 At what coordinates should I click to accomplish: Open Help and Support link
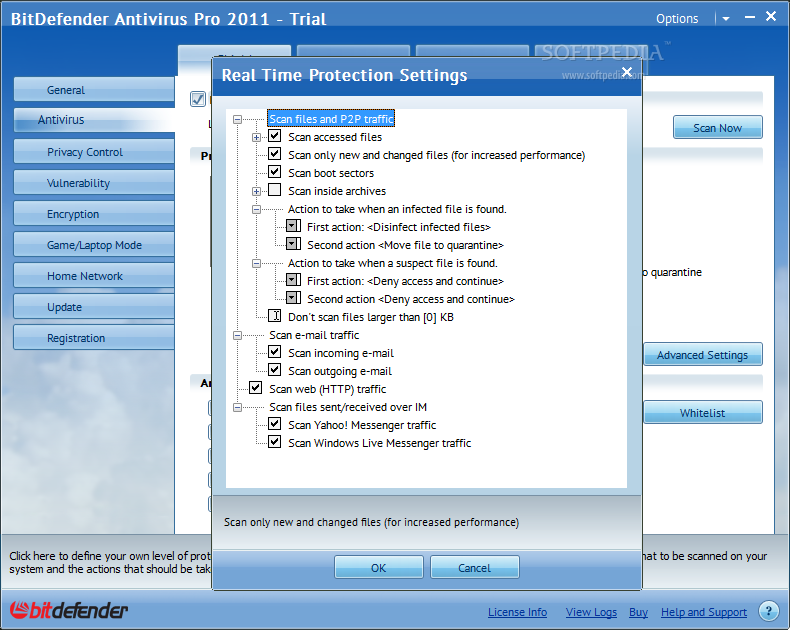click(704, 612)
